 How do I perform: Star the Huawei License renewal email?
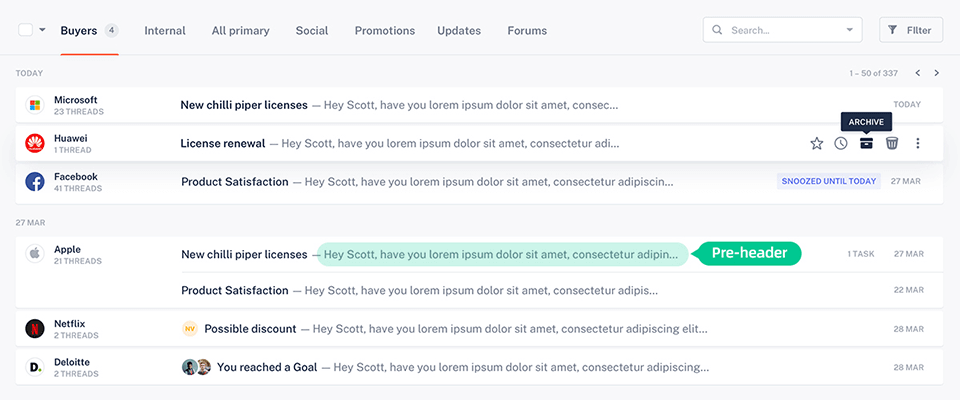click(x=816, y=143)
